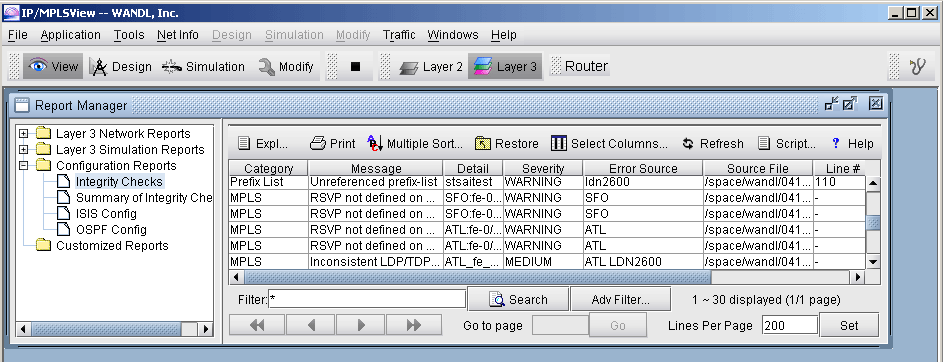Viewport: 943px width, 362px height.
Task: Select Layer 3 view
Action: coord(505,66)
